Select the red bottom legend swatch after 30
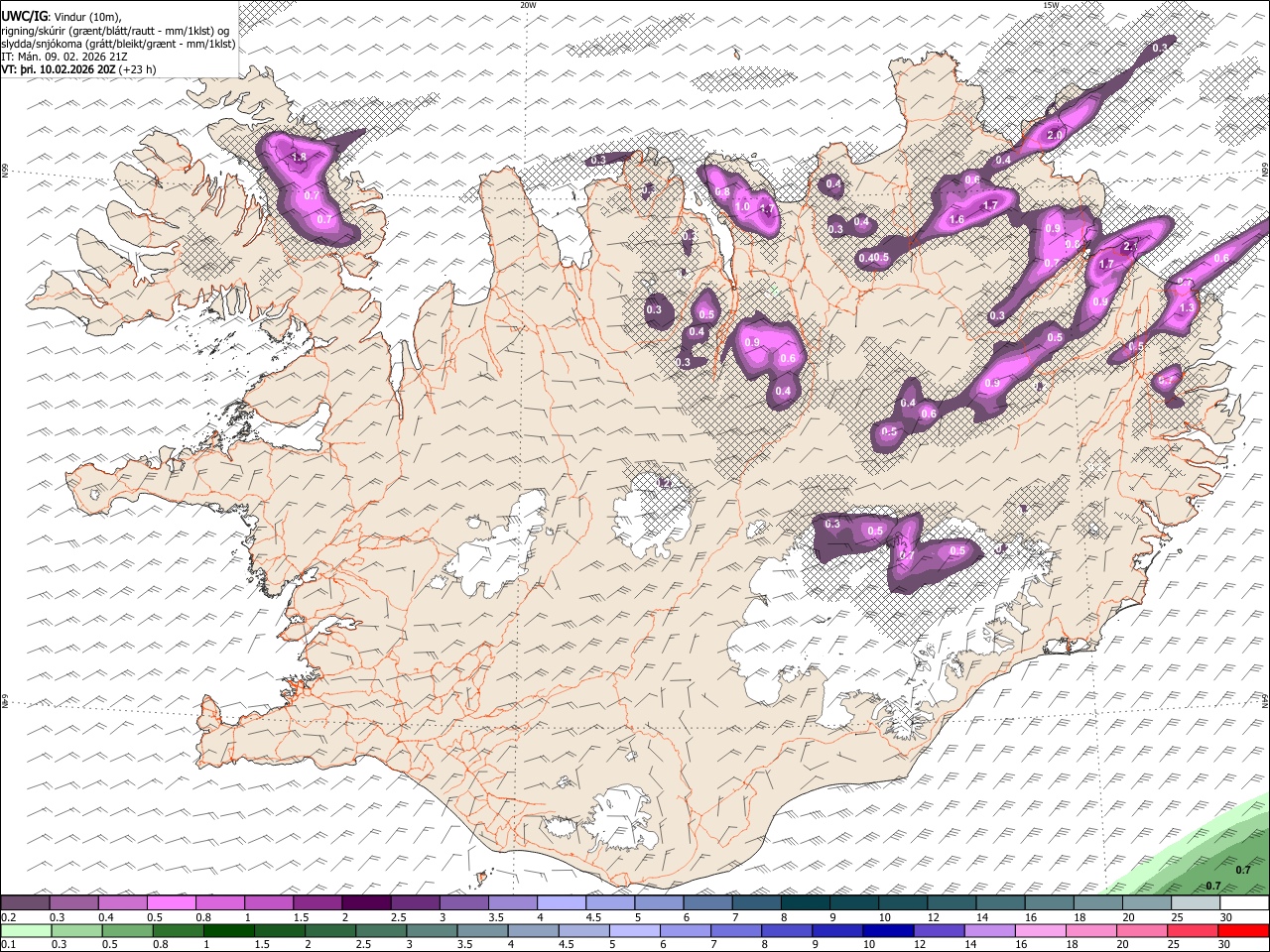 tap(1244, 930)
